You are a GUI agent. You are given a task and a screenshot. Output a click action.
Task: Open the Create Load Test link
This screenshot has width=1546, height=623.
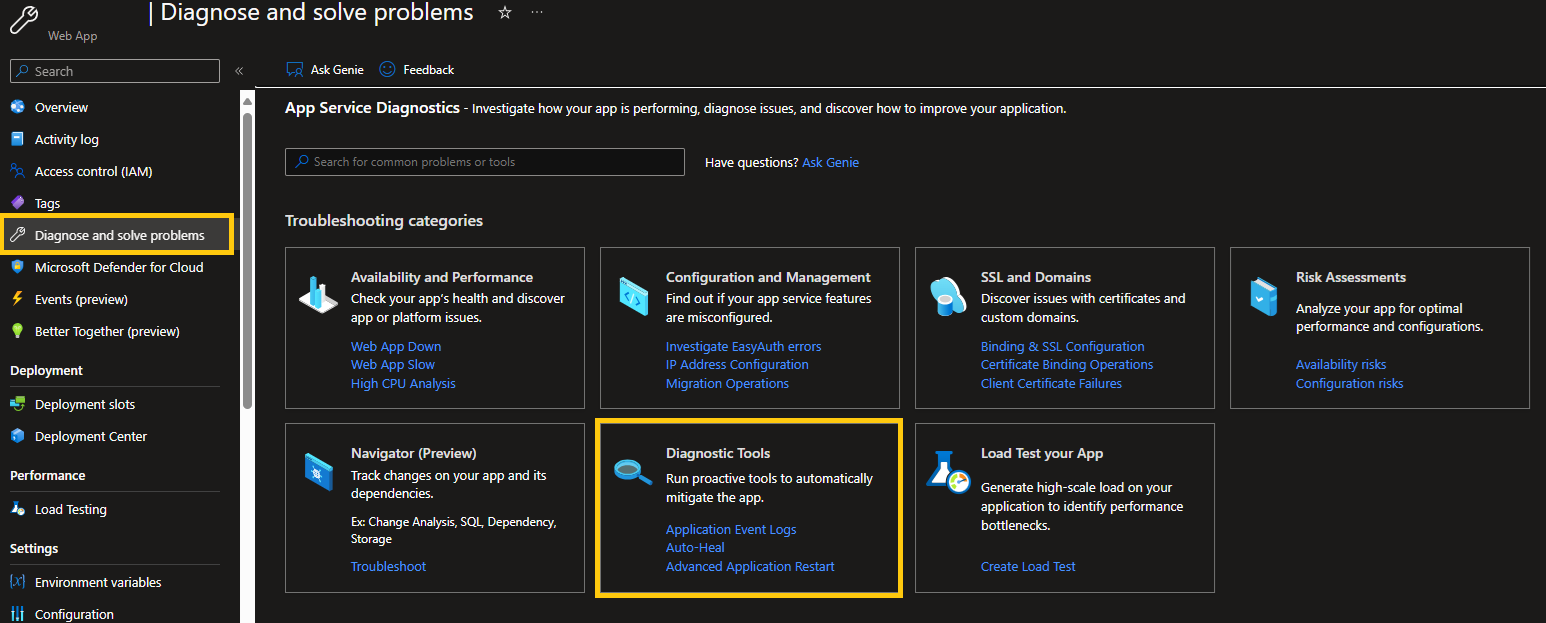tap(1028, 566)
